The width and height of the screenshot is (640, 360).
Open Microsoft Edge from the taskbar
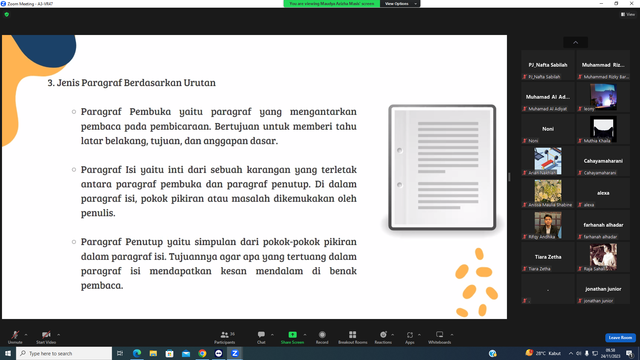(137, 353)
